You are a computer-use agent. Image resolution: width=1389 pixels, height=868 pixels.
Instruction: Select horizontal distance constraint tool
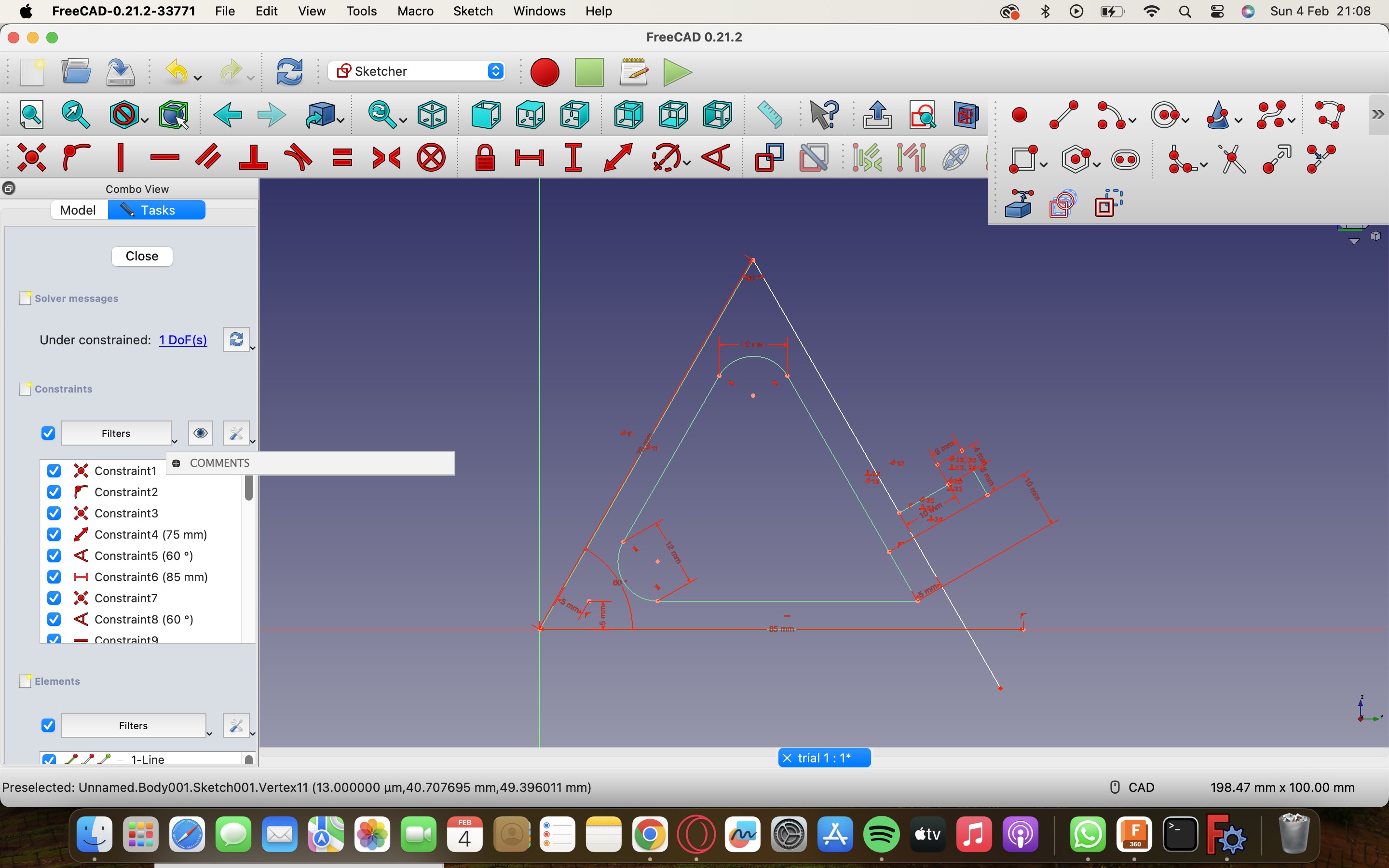(529, 157)
